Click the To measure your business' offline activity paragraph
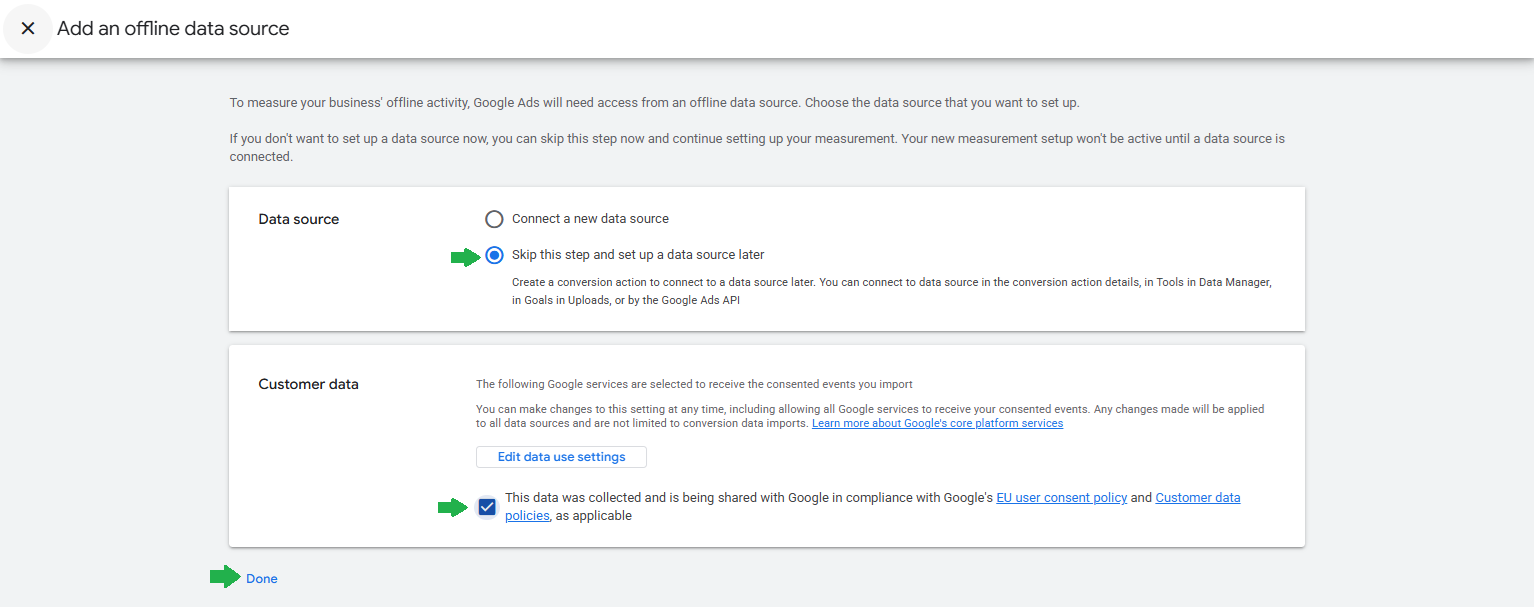Image resolution: width=1534 pixels, height=607 pixels. [654, 103]
